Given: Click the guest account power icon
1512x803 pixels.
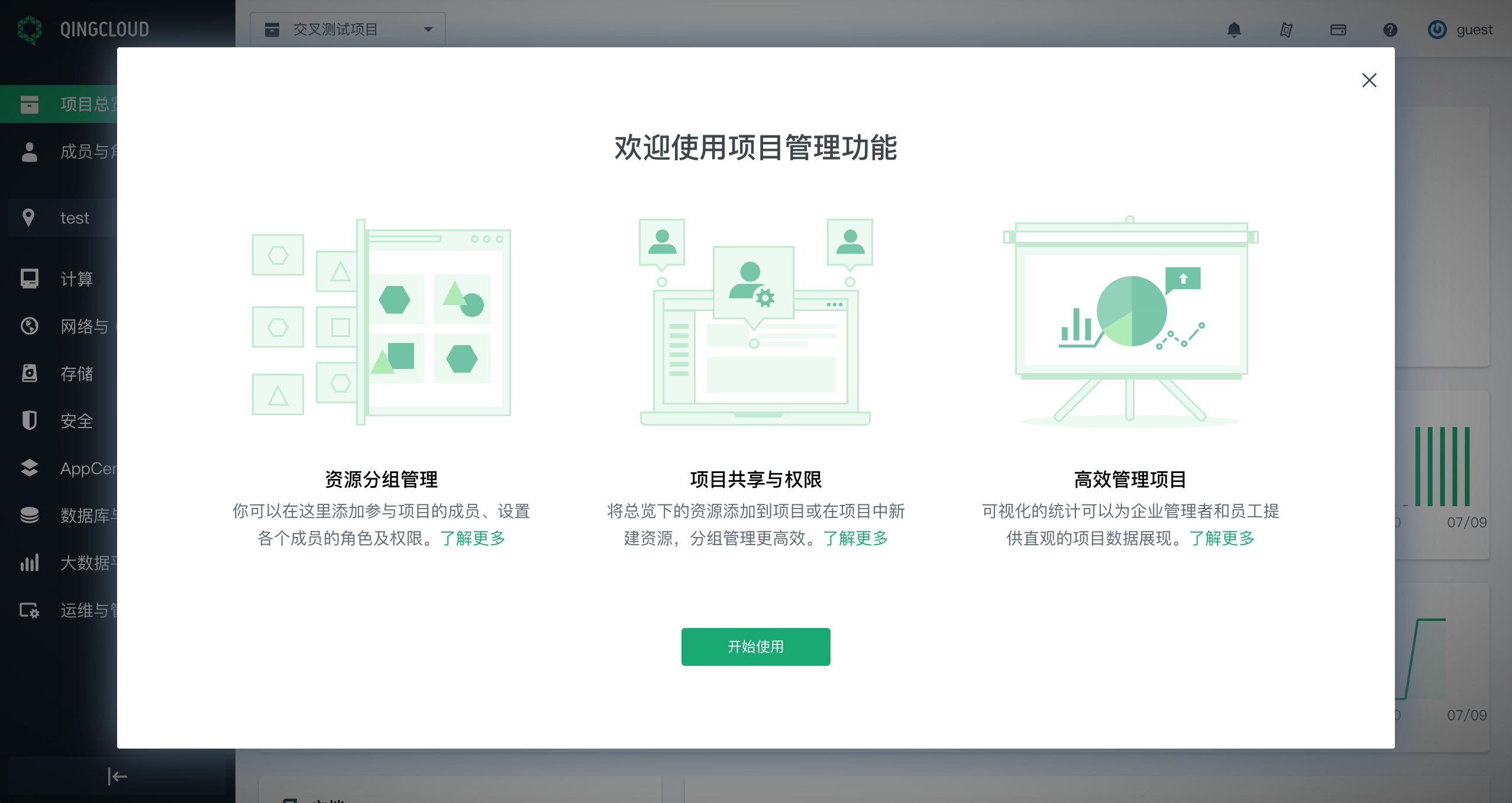Looking at the screenshot, I should 1437,30.
